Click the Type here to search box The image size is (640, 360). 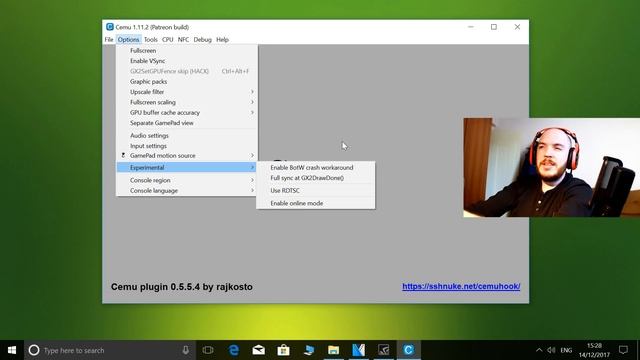point(110,350)
